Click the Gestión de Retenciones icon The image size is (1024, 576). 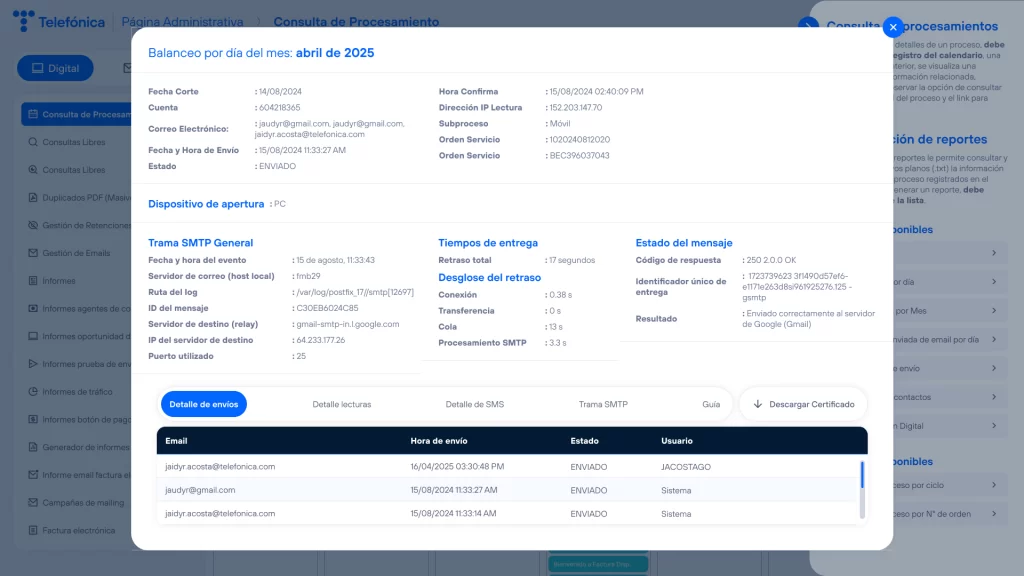click(33, 226)
